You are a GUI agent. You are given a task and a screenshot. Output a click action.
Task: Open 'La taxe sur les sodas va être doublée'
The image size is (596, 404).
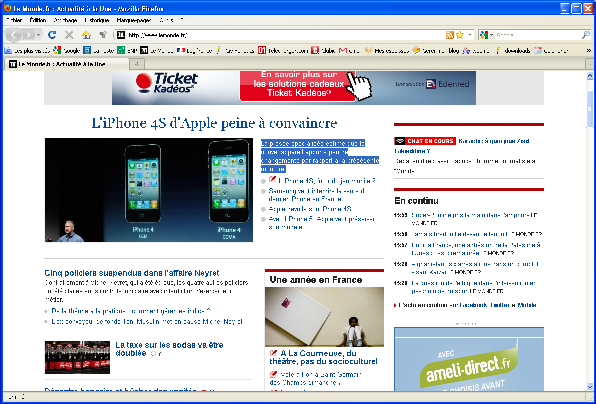169,349
